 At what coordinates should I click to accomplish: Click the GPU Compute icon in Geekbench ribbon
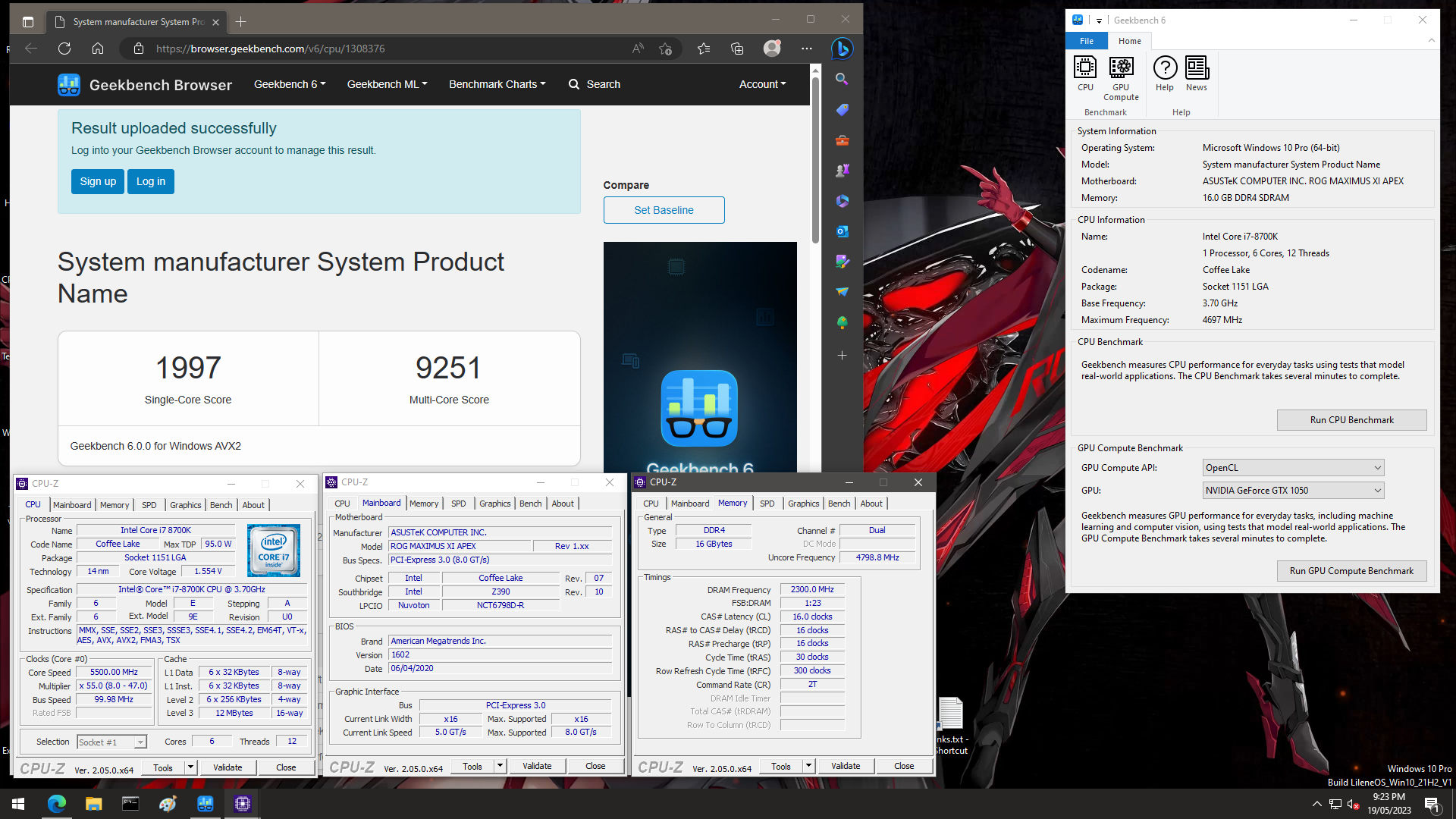point(1121,78)
